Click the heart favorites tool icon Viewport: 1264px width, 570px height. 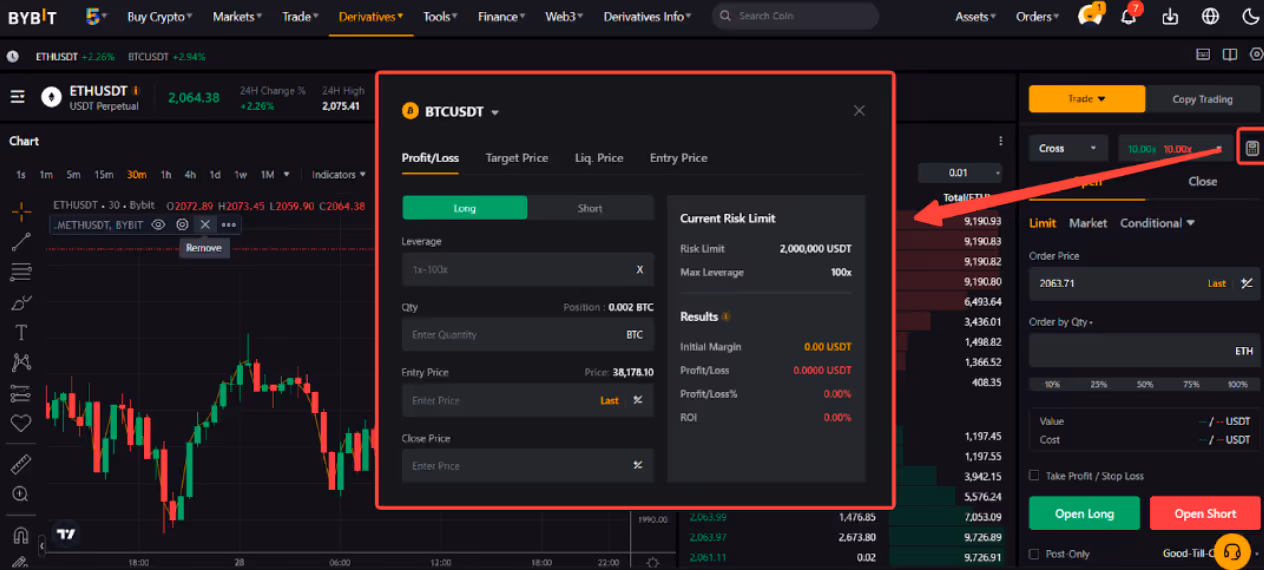pyautogui.click(x=21, y=423)
